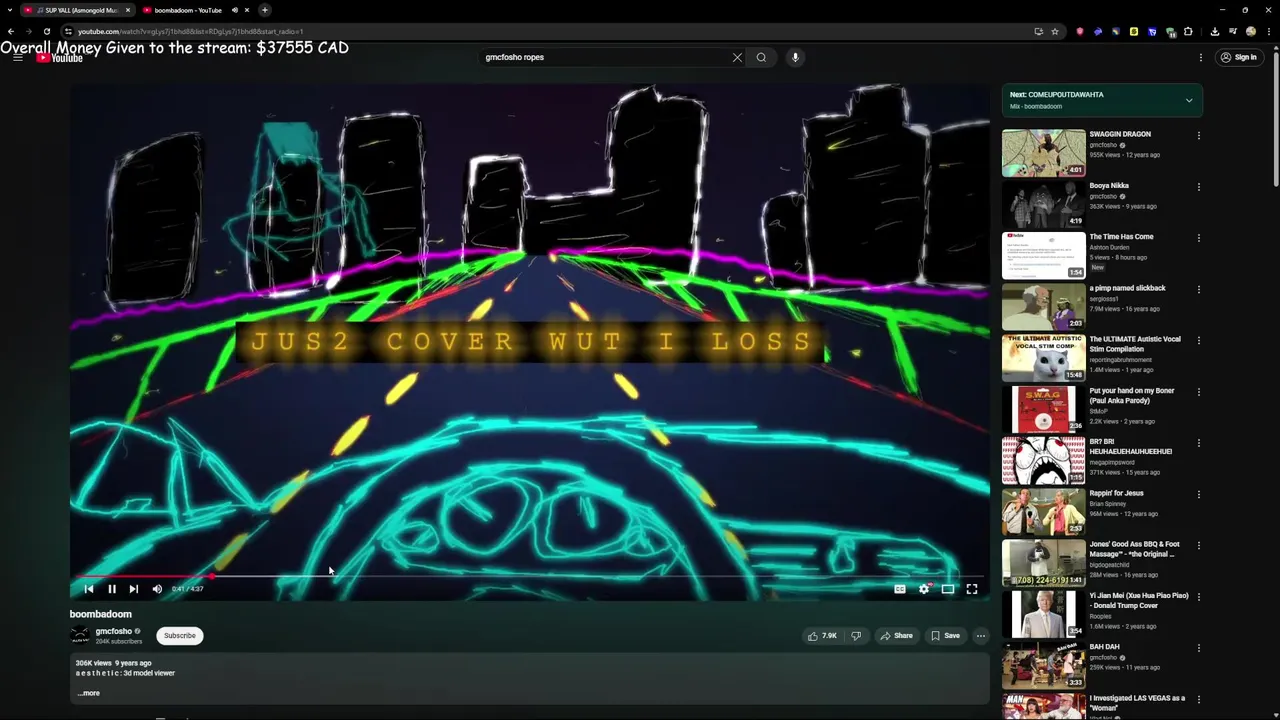1280x720 pixels.
Task: Open options menu for SWAGGIN DRAGON
Action: click(1198, 135)
